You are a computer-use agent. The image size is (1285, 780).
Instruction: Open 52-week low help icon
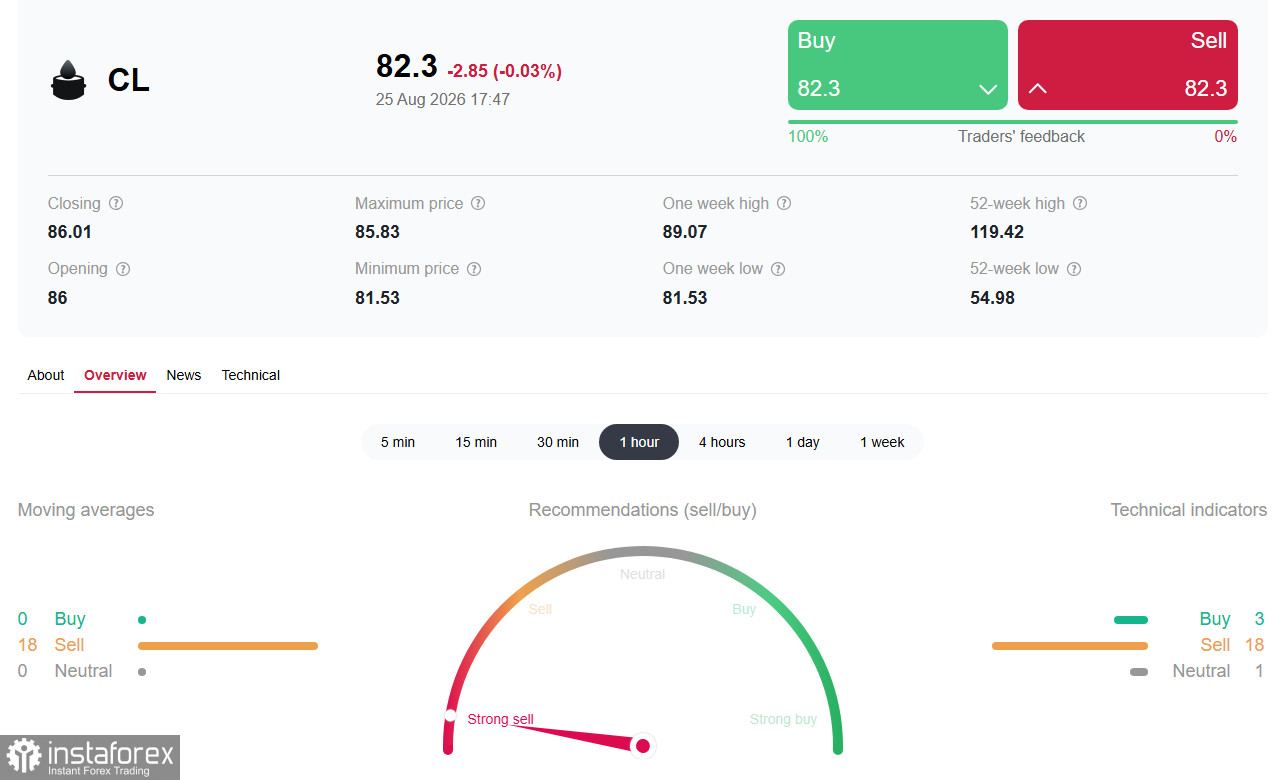coord(1074,269)
